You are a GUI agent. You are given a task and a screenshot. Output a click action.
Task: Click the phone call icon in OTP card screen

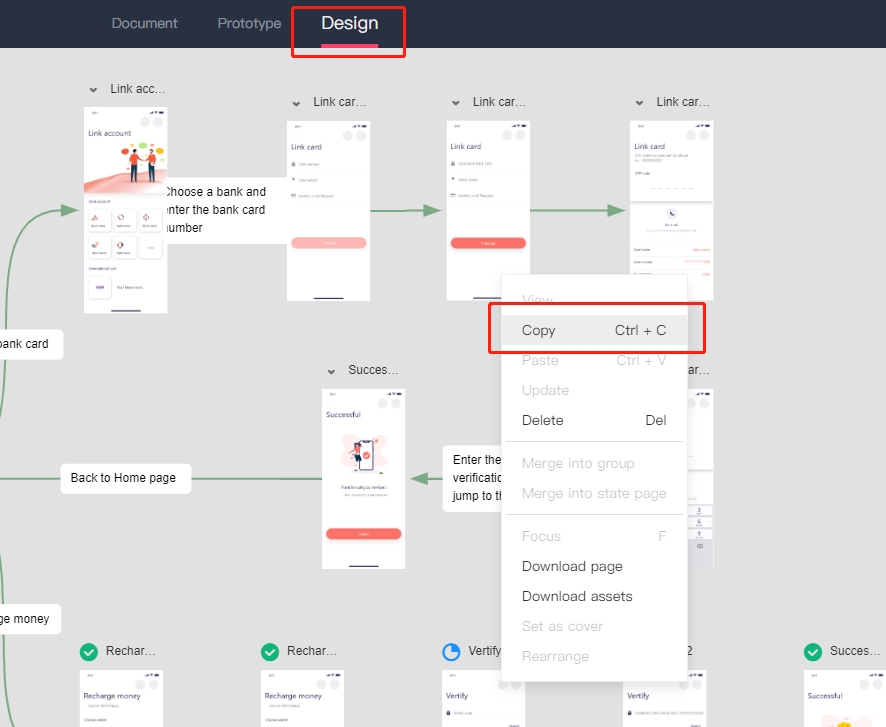tap(671, 214)
